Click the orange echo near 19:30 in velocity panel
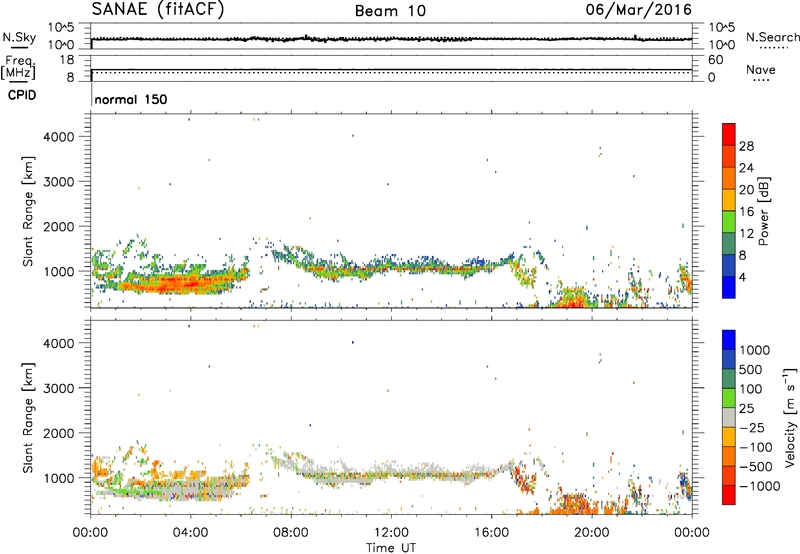The width and height of the screenshot is (800, 554). coord(575,505)
